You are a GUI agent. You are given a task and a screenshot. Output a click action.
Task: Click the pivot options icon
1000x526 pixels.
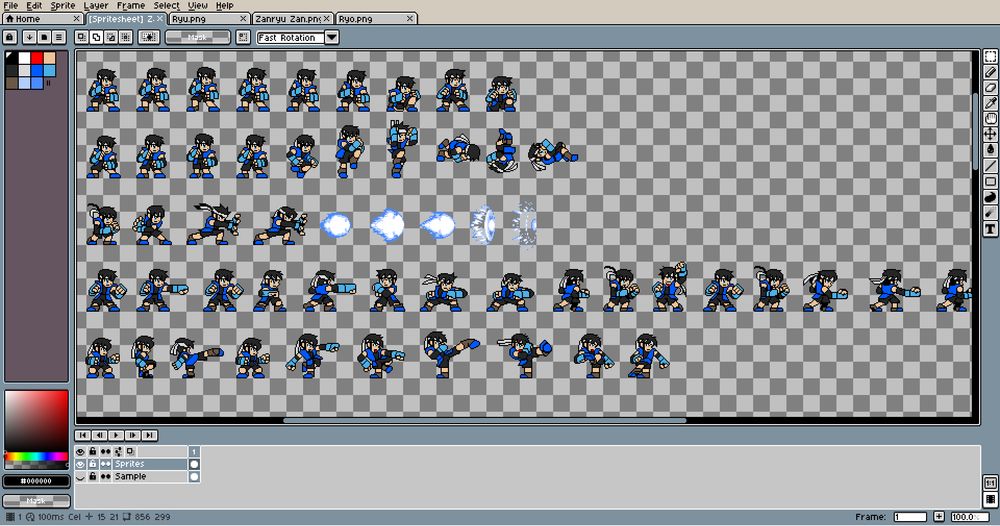(243, 38)
